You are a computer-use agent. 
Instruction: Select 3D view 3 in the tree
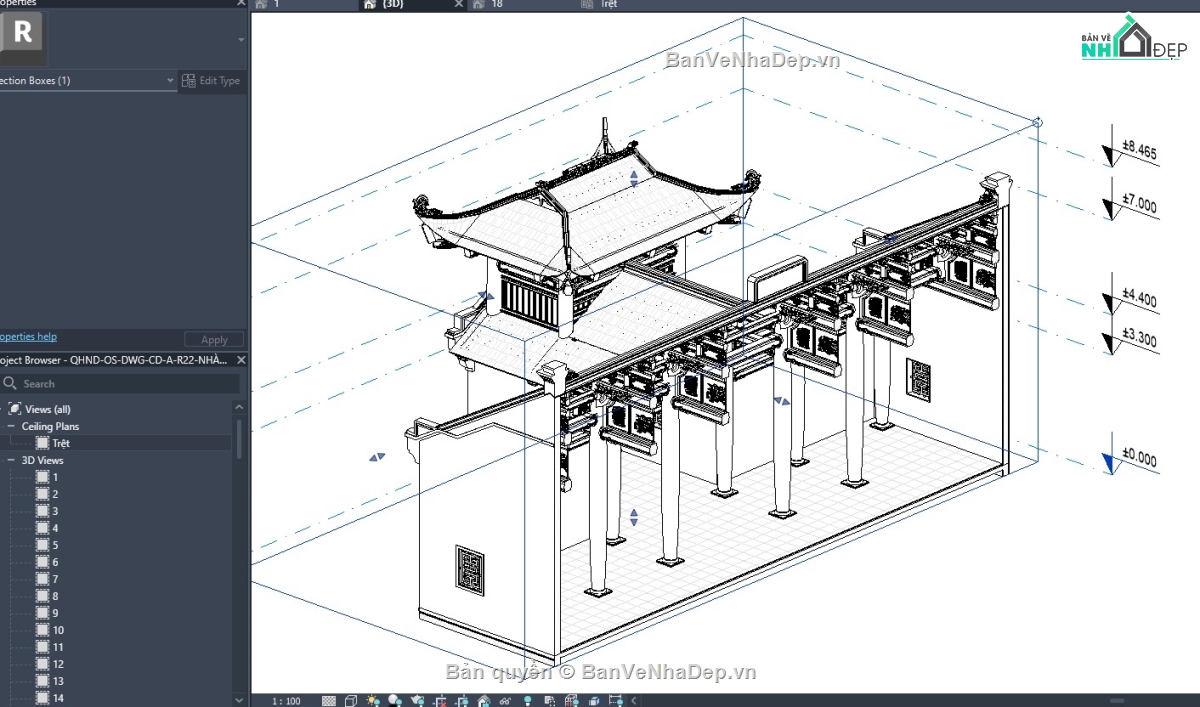55,511
